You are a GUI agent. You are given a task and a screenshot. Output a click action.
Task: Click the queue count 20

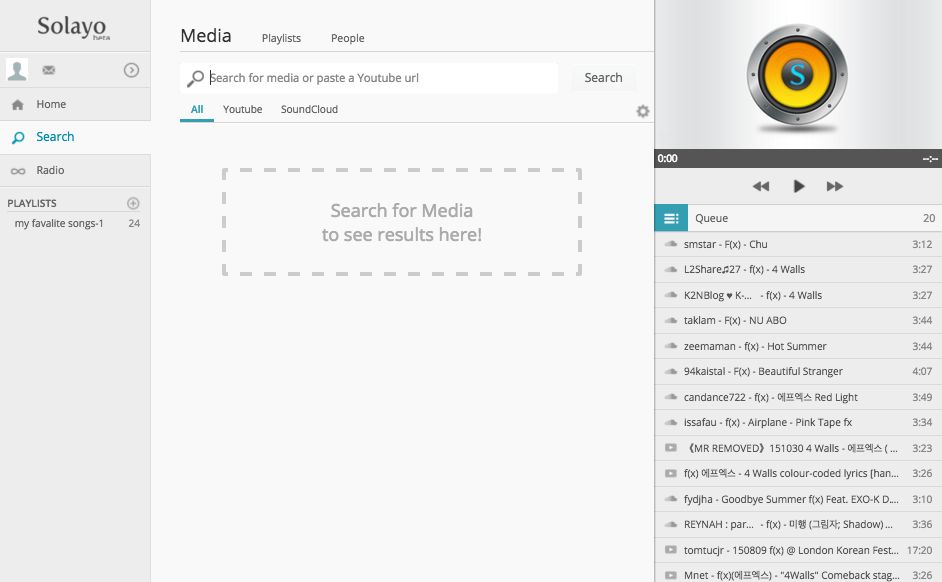929,218
